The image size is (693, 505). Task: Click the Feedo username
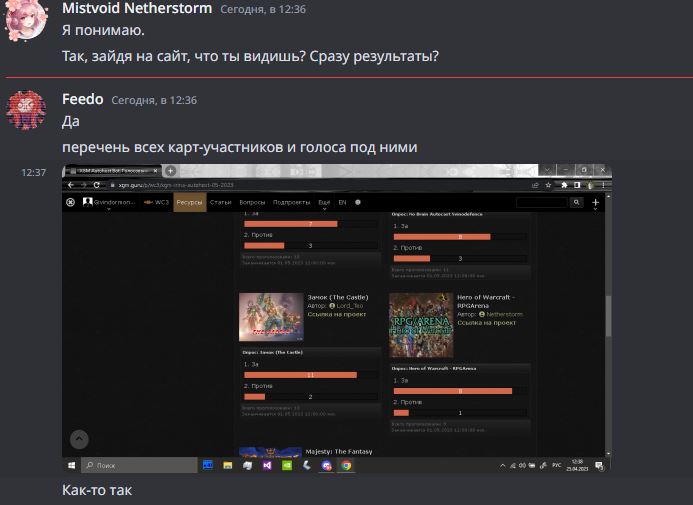(83, 99)
